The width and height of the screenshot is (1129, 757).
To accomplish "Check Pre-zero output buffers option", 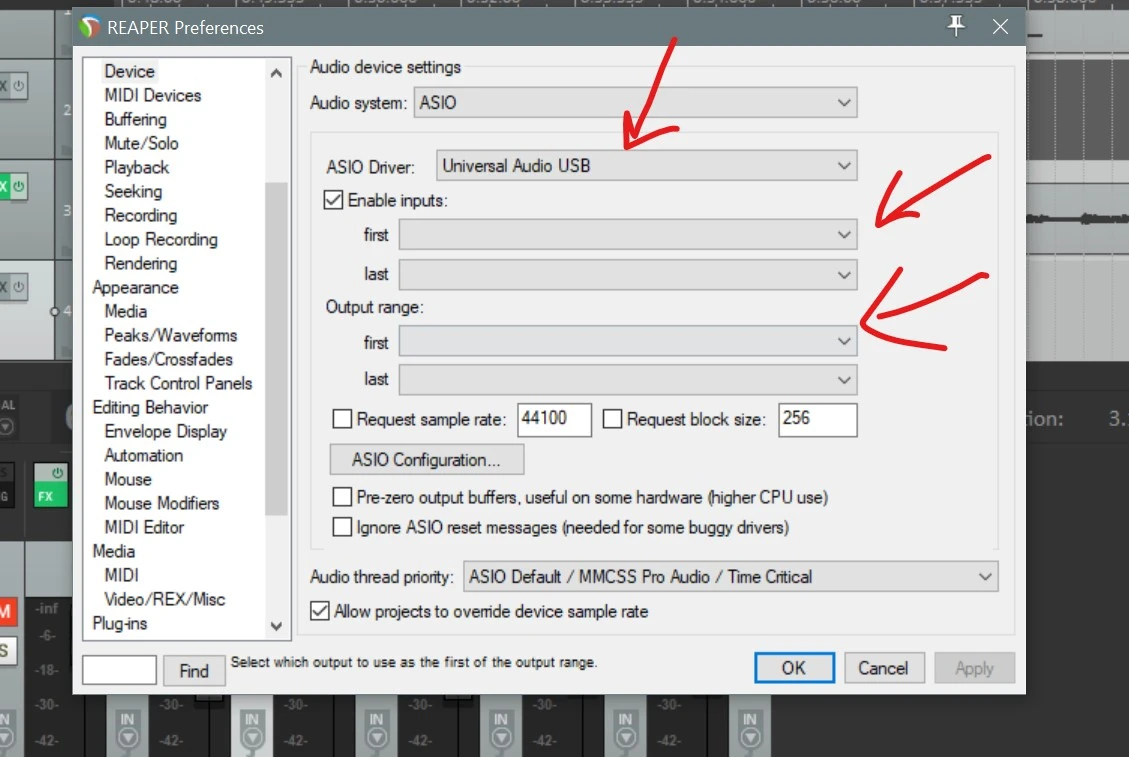I will tap(342, 497).
